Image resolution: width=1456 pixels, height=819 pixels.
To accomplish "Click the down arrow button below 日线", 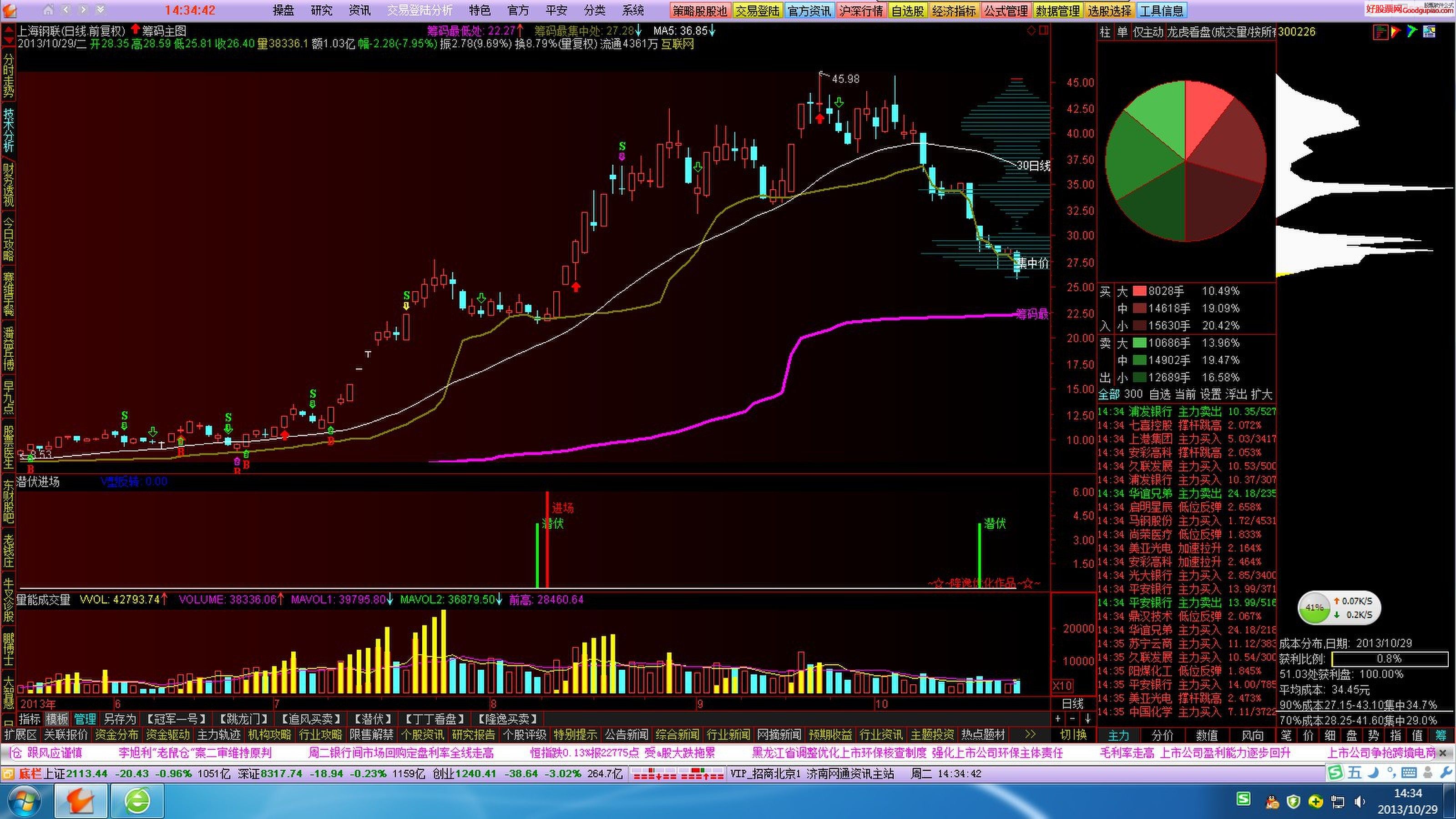I will [x=1087, y=719].
